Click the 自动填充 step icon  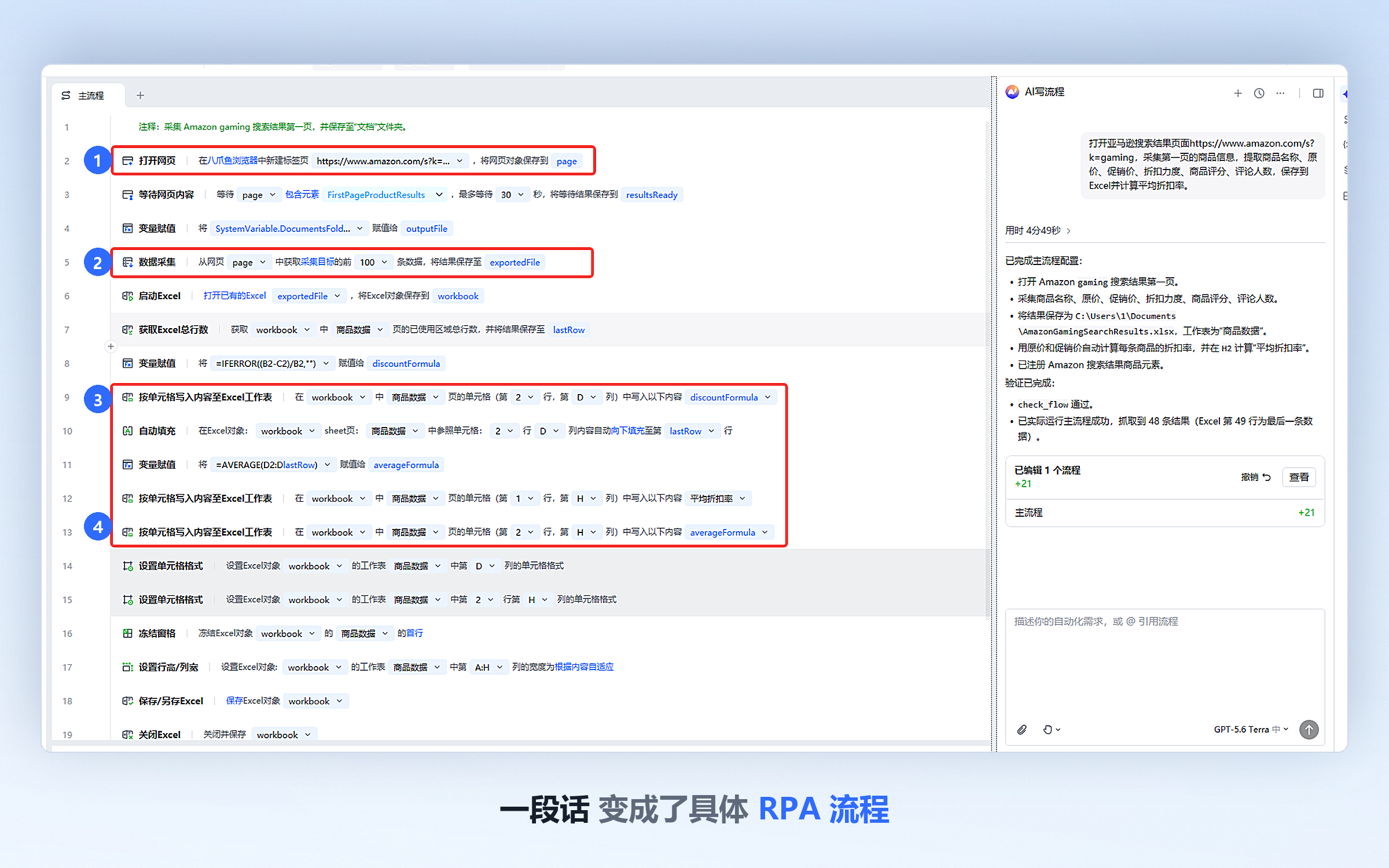click(127, 431)
